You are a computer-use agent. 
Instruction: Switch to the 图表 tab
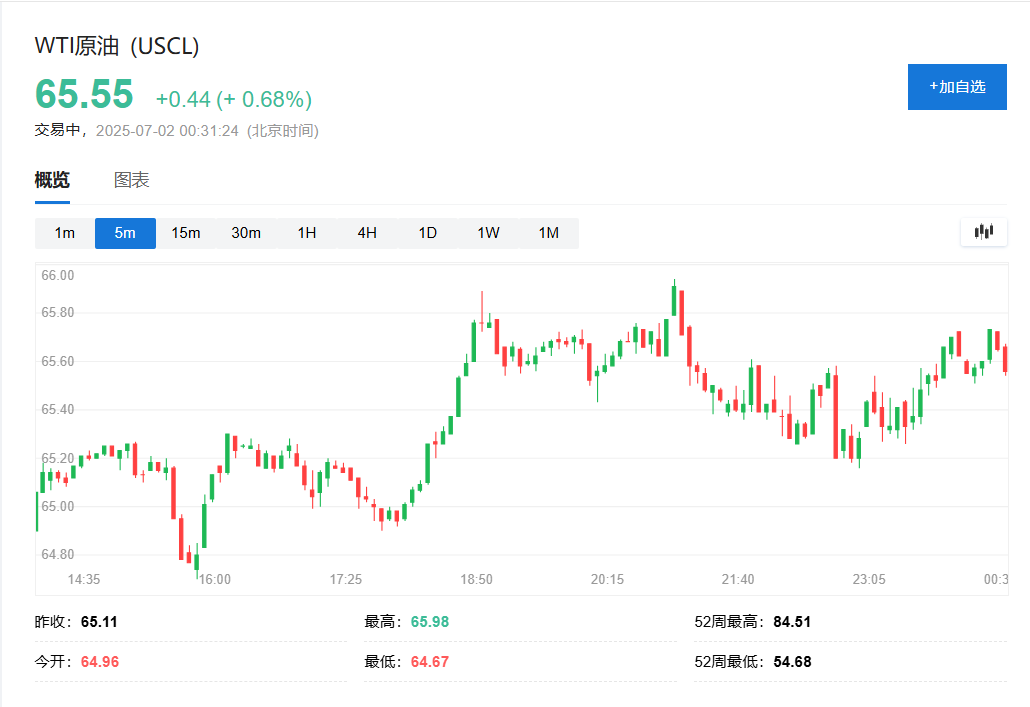click(131, 179)
